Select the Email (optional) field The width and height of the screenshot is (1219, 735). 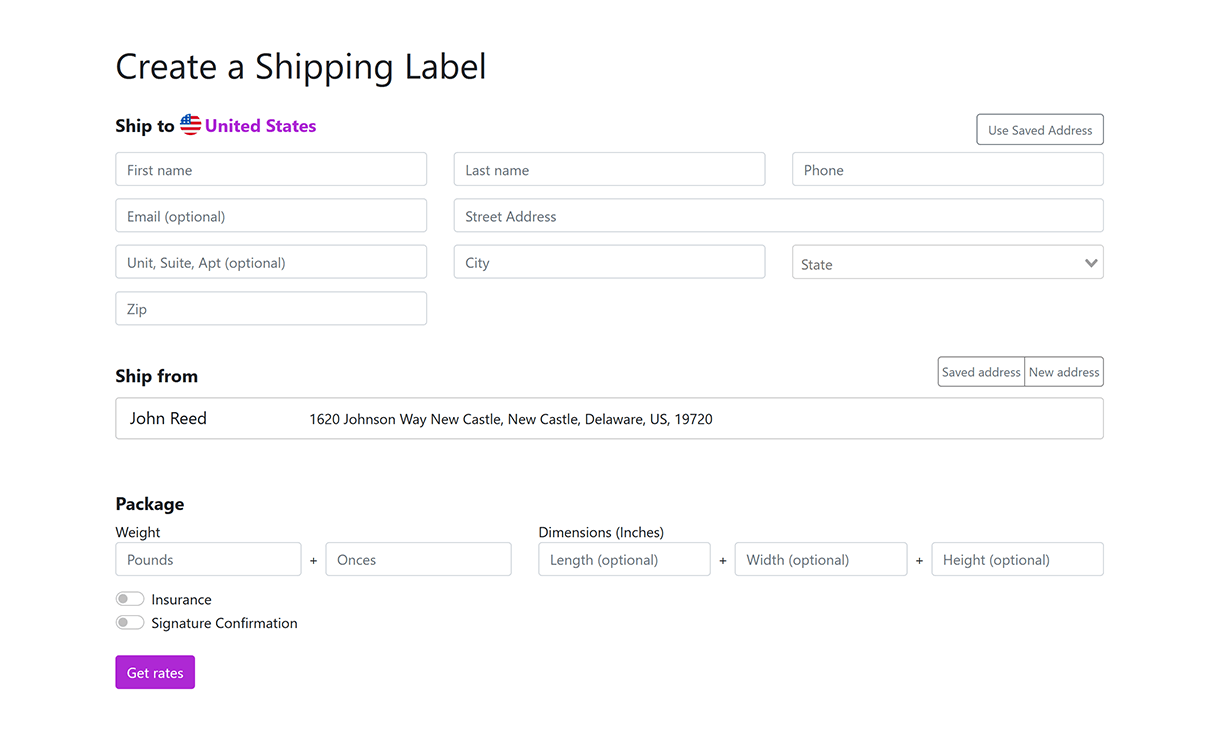(271, 216)
